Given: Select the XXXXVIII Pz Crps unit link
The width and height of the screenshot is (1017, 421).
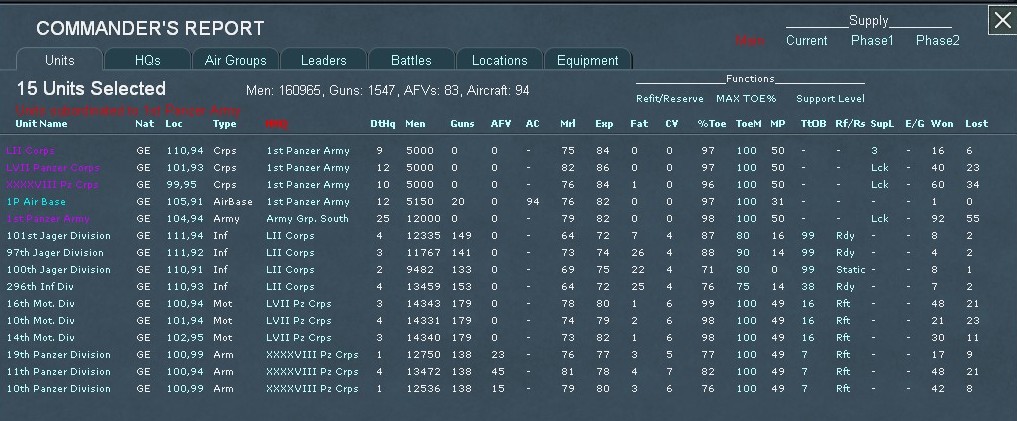Looking at the screenshot, I should [x=52, y=184].
